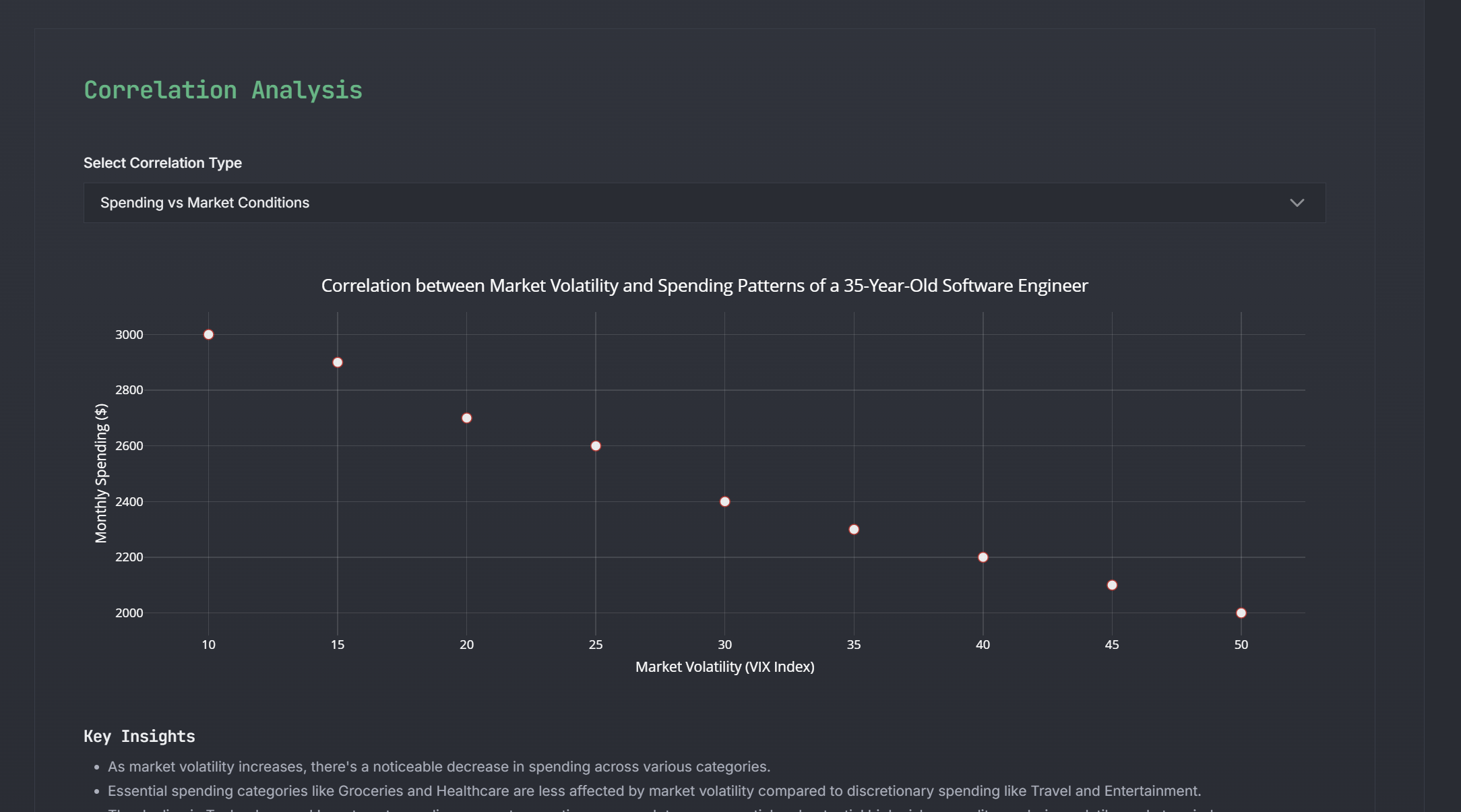Click data point at VIX 45, $2100
The height and width of the screenshot is (812, 1461).
[1112, 585]
